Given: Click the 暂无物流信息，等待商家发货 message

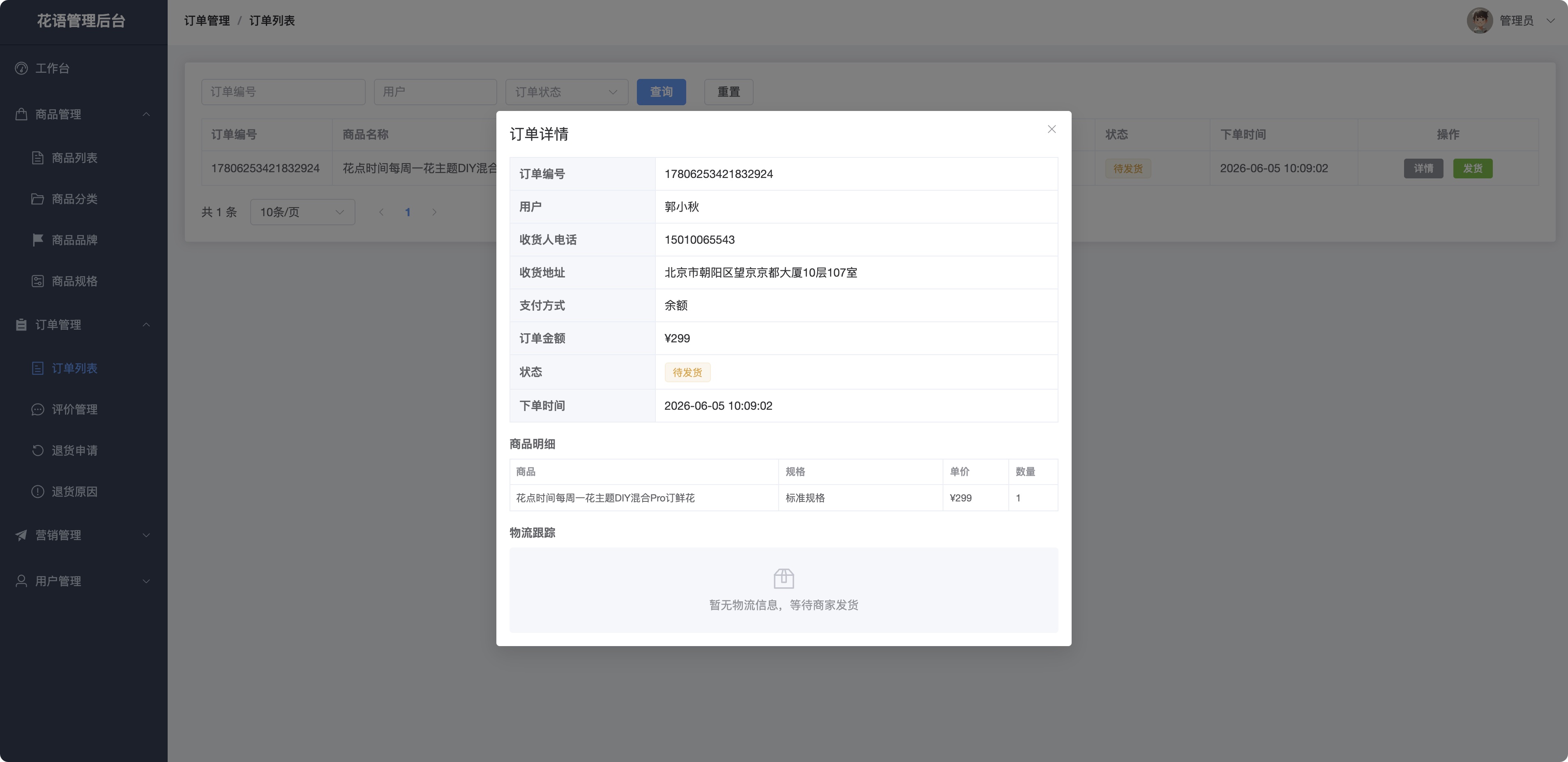Looking at the screenshot, I should click(784, 605).
